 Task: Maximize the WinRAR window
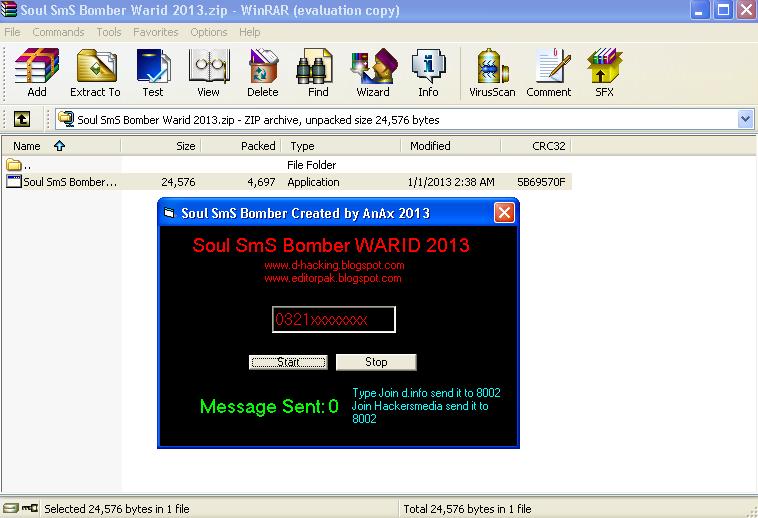pos(724,10)
